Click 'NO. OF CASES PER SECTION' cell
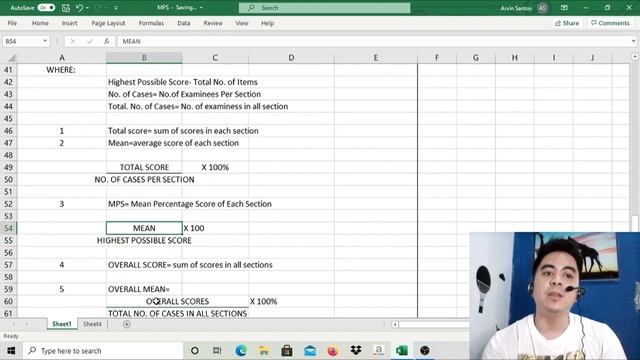This screenshot has width=640, height=360. 144,180
